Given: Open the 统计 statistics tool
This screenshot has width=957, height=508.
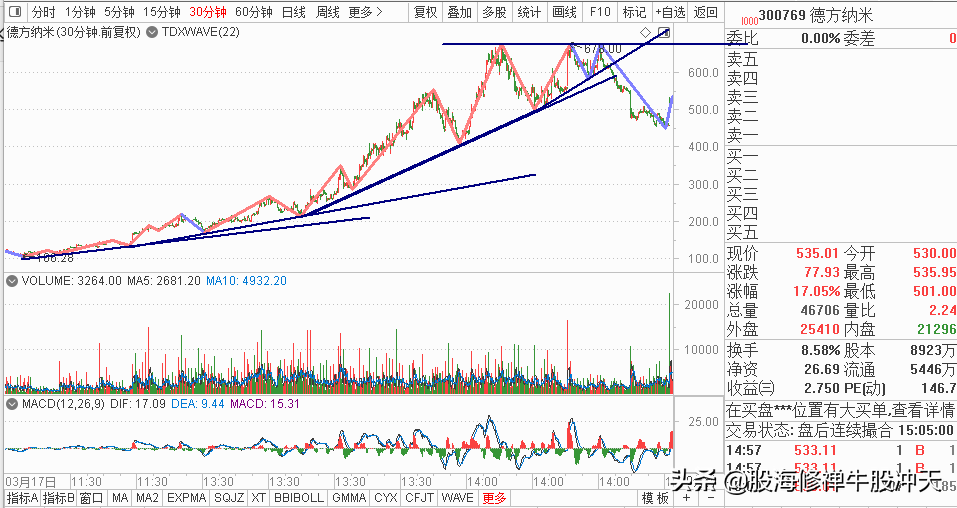Looking at the screenshot, I should pos(529,12).
